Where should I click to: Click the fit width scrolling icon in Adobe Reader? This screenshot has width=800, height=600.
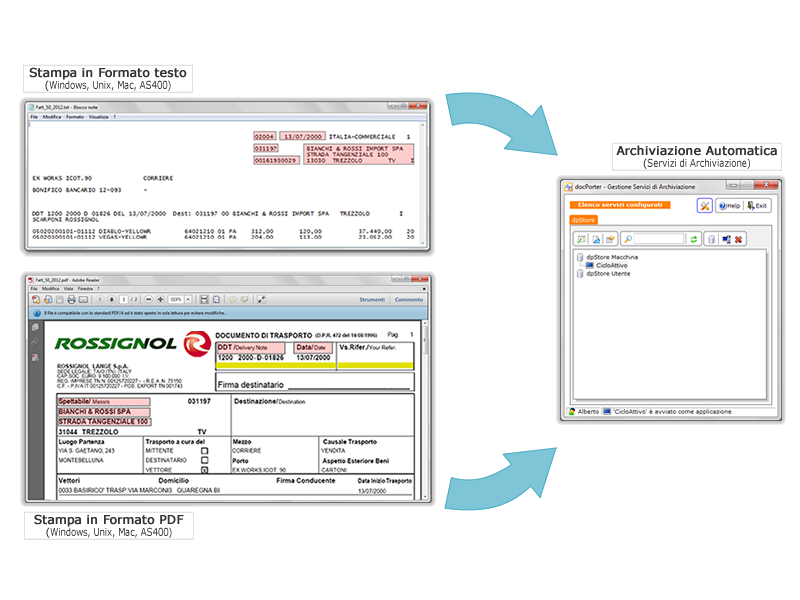coord(204,299)
